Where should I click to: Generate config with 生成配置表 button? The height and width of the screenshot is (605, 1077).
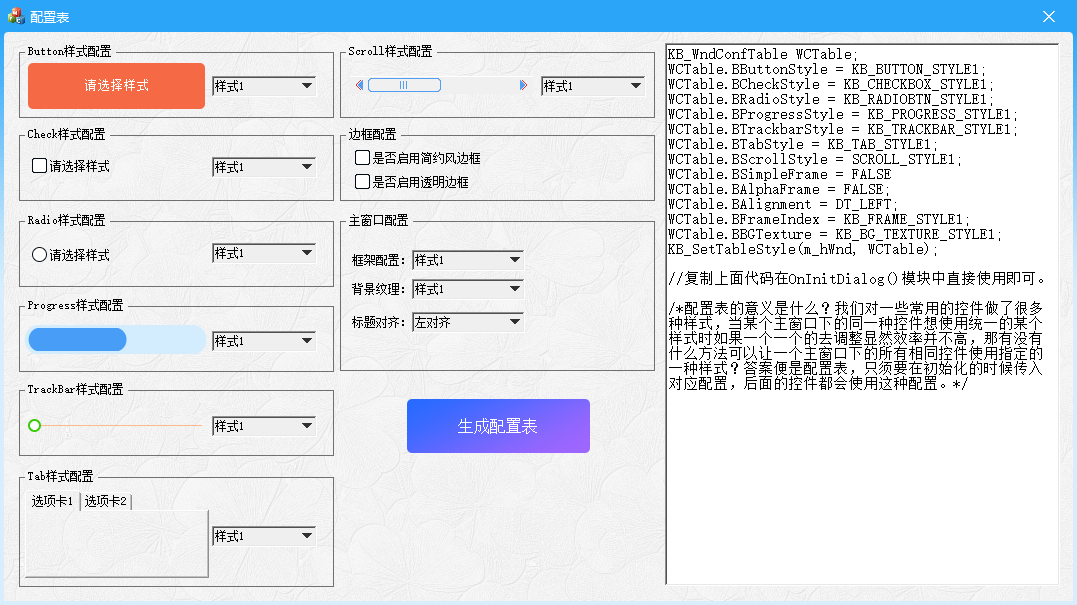tap(498, 426)
